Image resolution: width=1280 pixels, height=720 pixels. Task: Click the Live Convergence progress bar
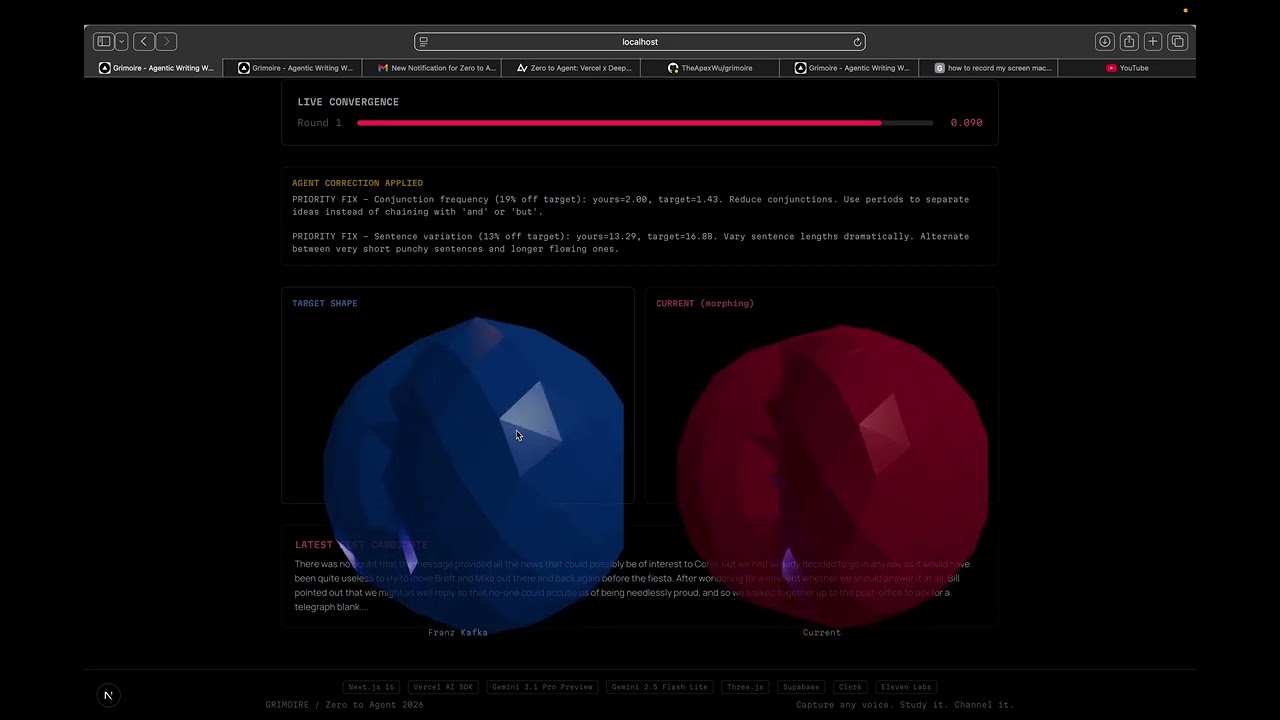645,123
